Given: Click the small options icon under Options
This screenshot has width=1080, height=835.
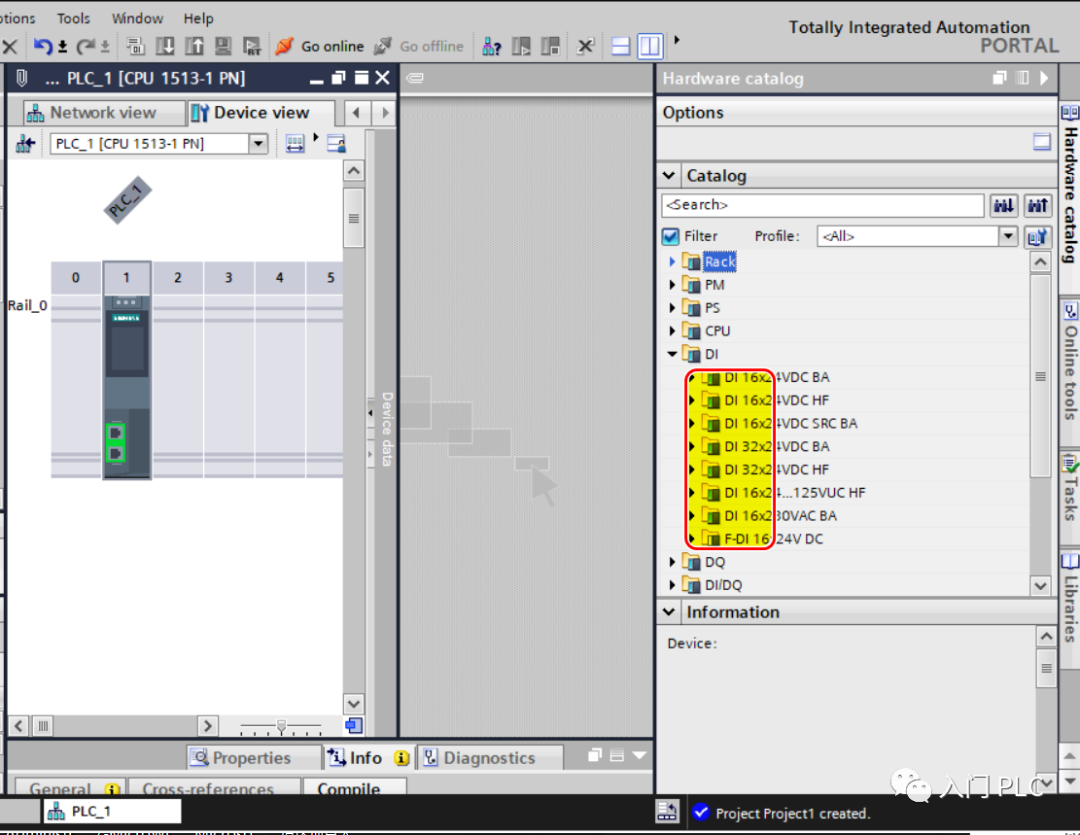Looking at the screenshot, I should (1041, 142).
